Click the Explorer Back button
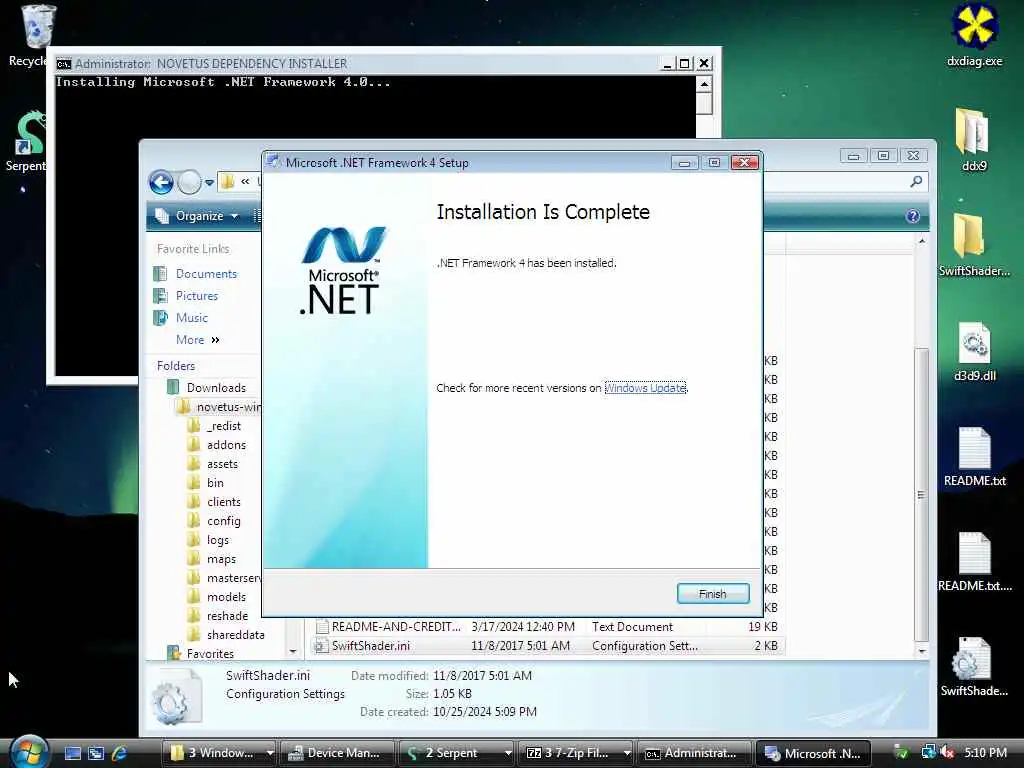This screenshot has width=1024, height=768. tap(161, 182)
